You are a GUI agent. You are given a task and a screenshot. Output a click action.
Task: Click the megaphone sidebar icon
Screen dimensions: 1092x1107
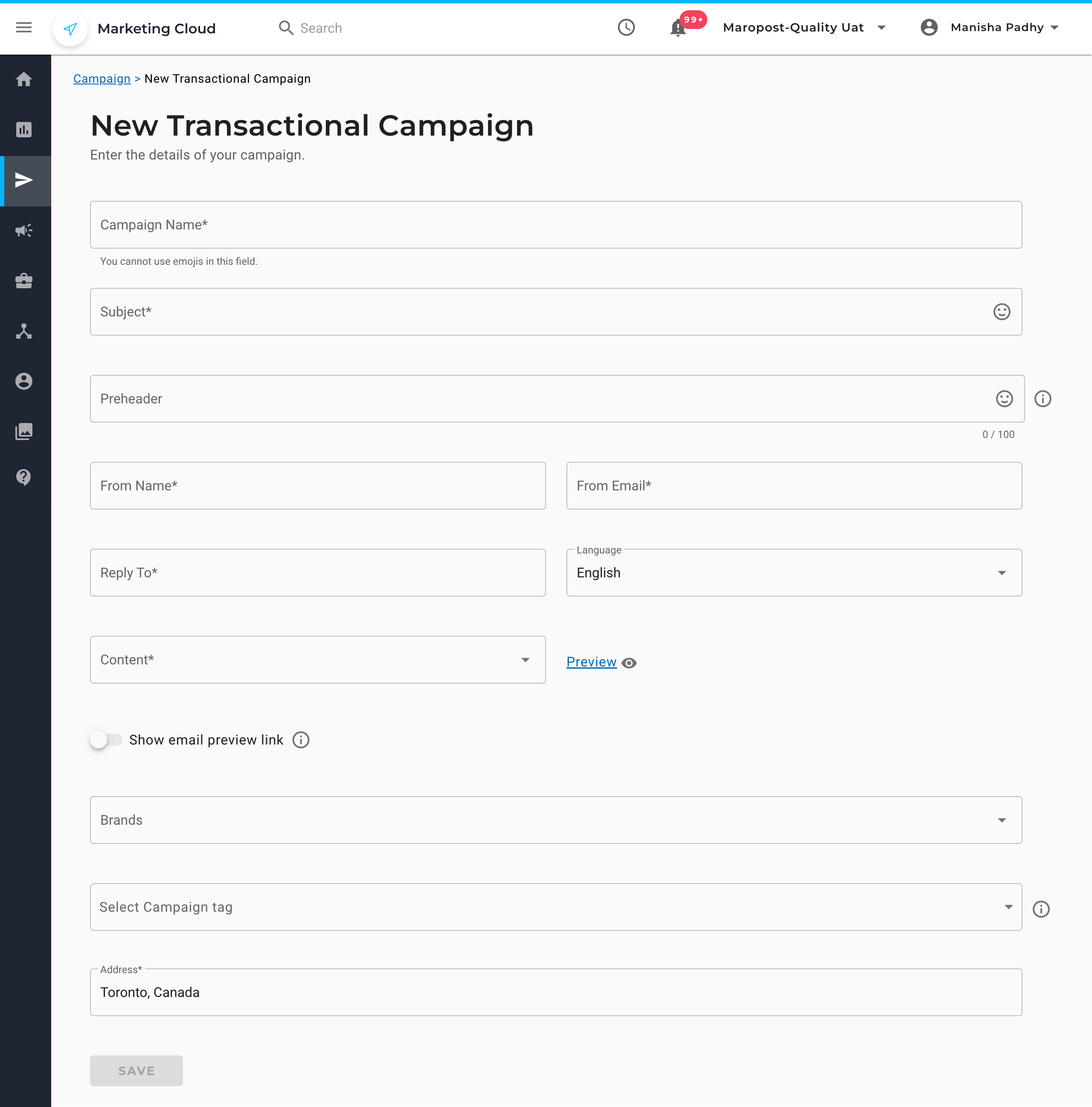pyautogui.click(x=23, y=230)
